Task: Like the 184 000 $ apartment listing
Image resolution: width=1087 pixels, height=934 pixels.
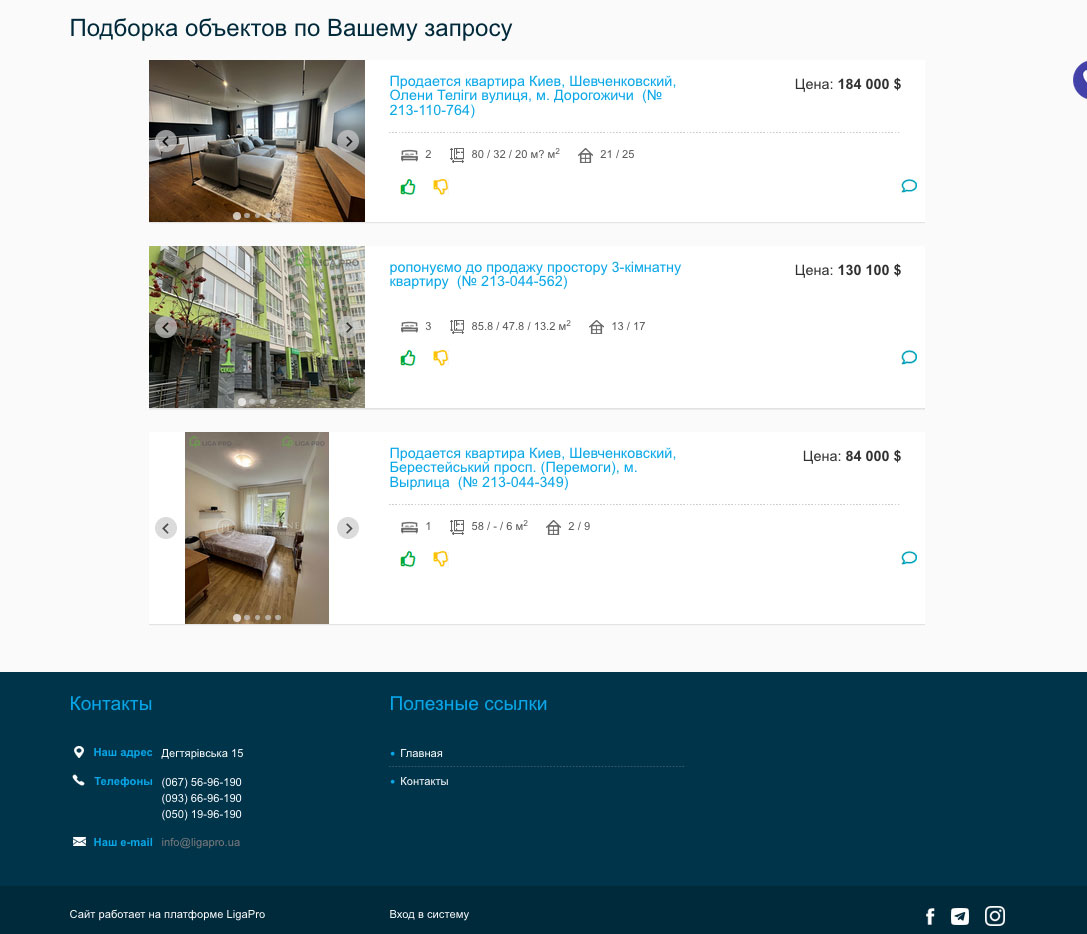Action: click(x=408, y=187)
